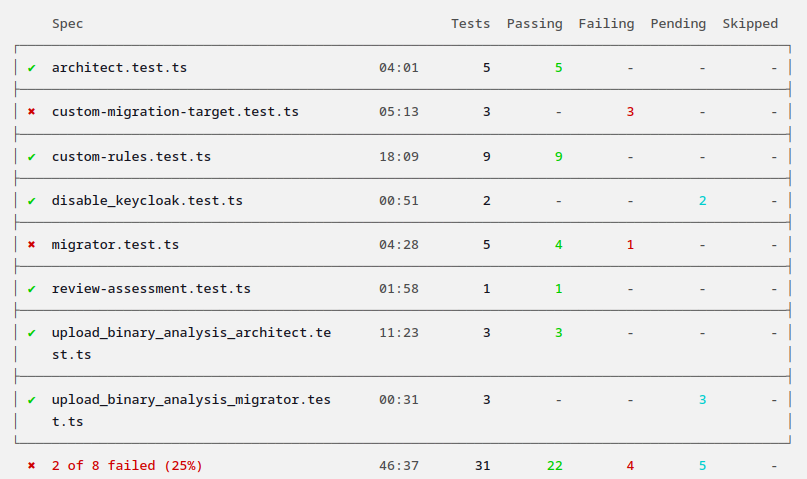This screenshot has height=479, width=807.
Task: Click the Failing column header
Action: pyautogui.click(x=606, y=24)
